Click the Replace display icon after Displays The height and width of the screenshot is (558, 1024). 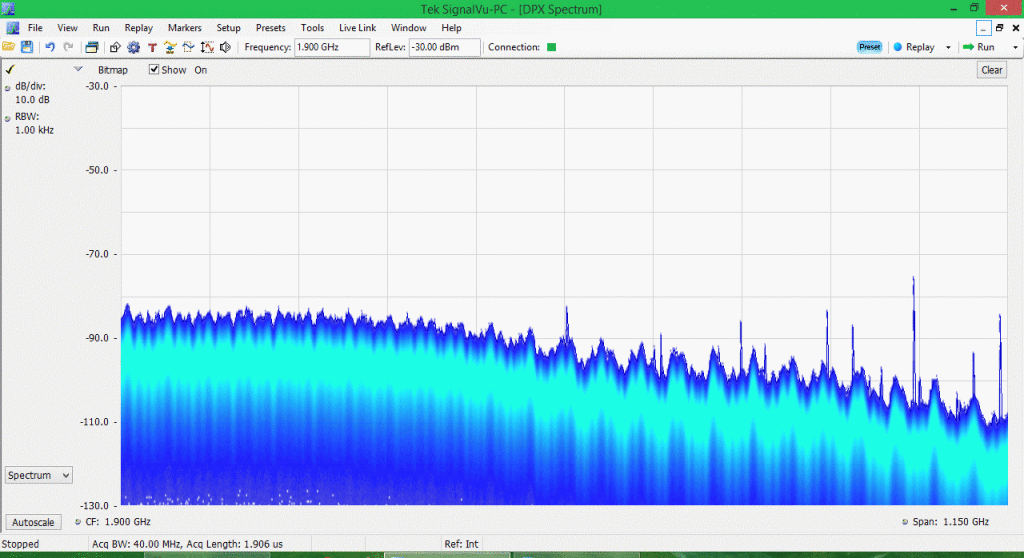(x=115, y=47)
